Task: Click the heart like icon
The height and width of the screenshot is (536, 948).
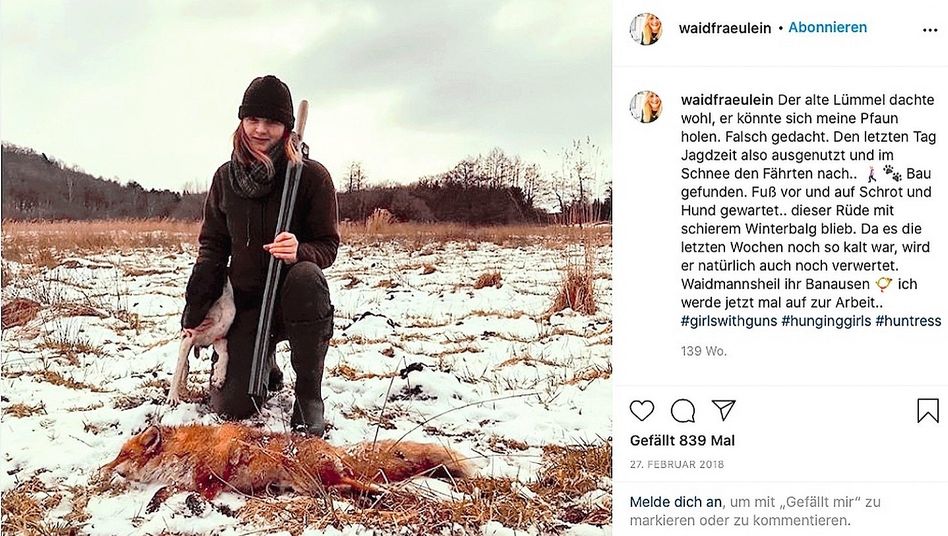Action: [642, 410]
